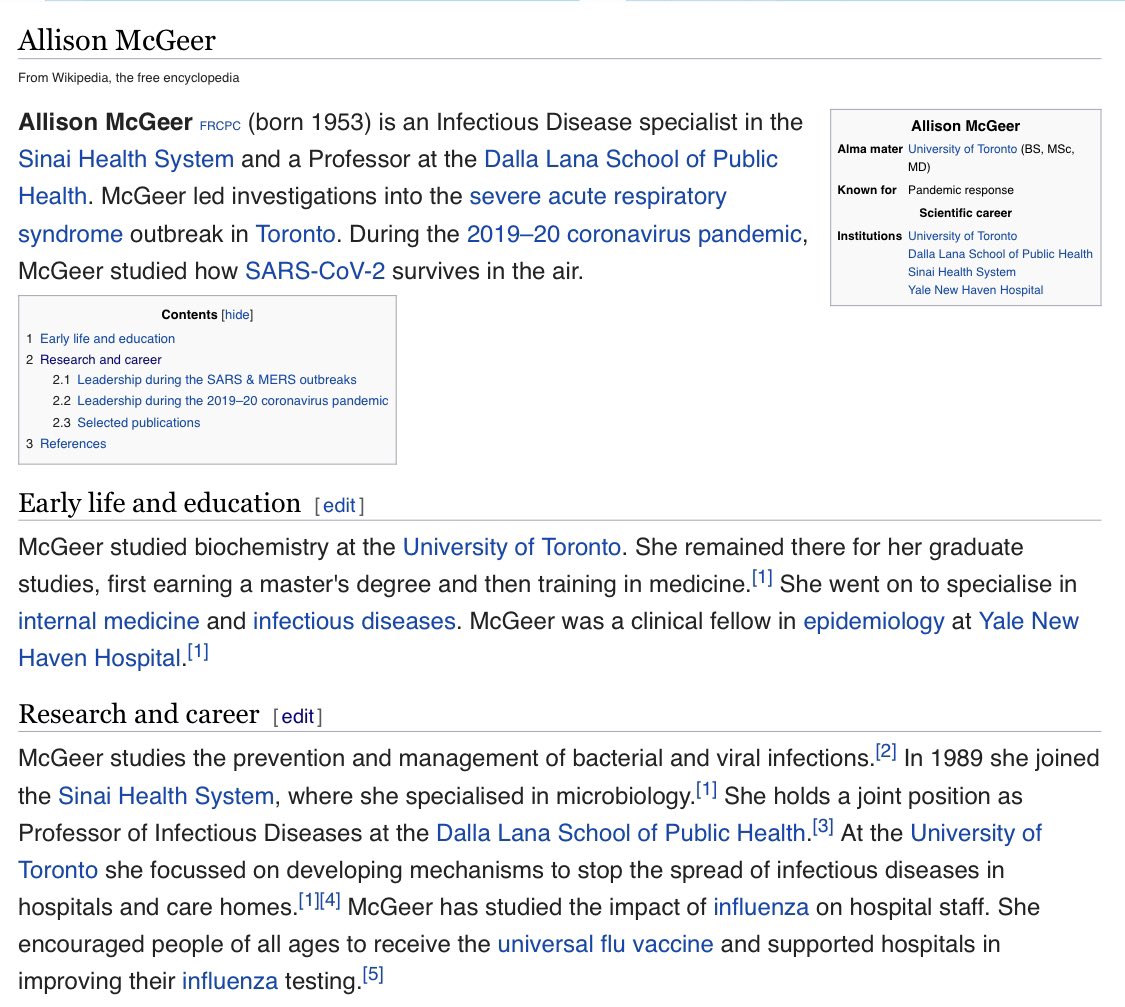Open the universal flu vaccine link
This screenshot has width=1125, height=1007.
click(x=605, y=944)
